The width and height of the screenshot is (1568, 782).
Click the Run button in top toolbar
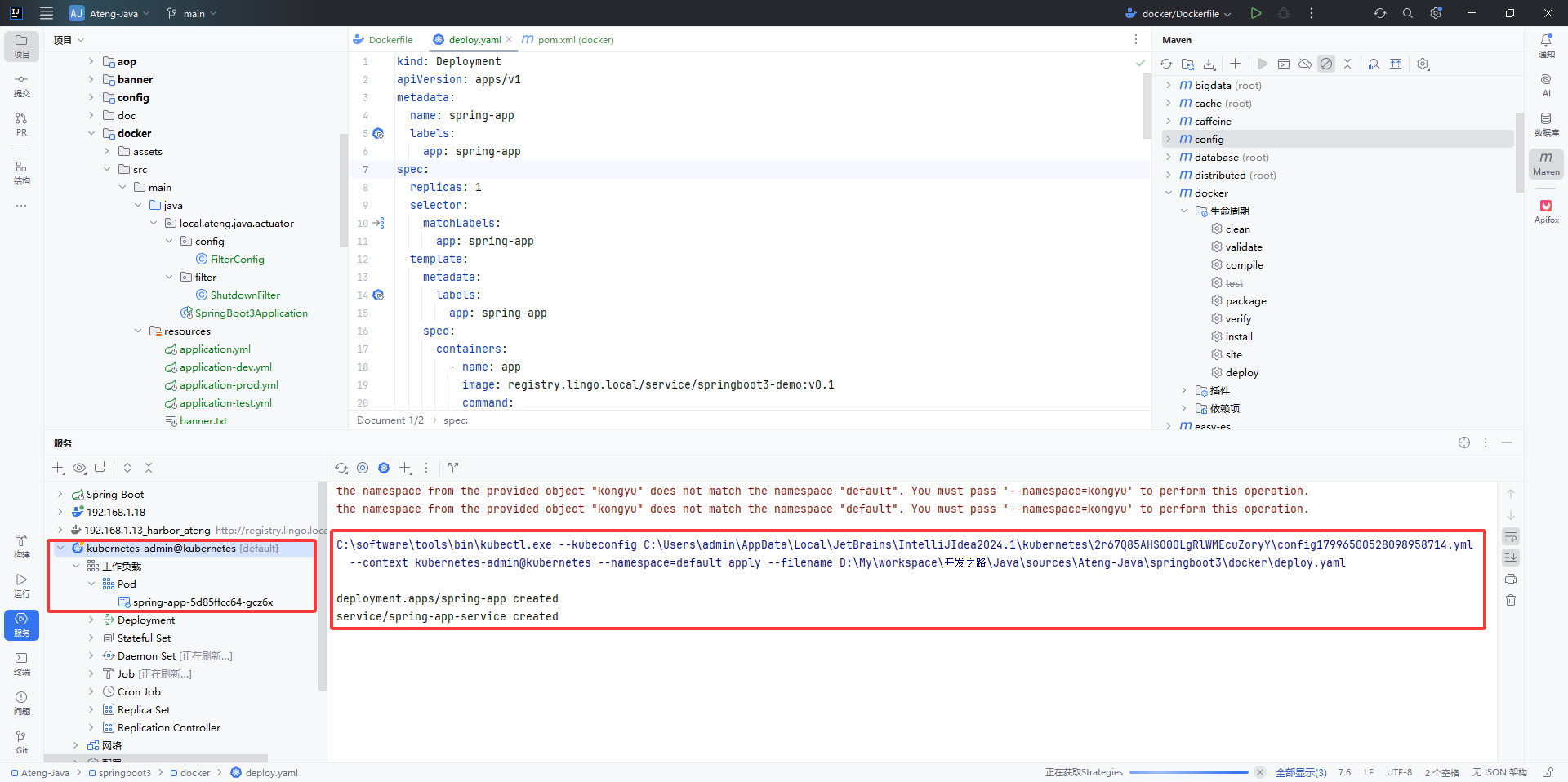[1256, 13]
